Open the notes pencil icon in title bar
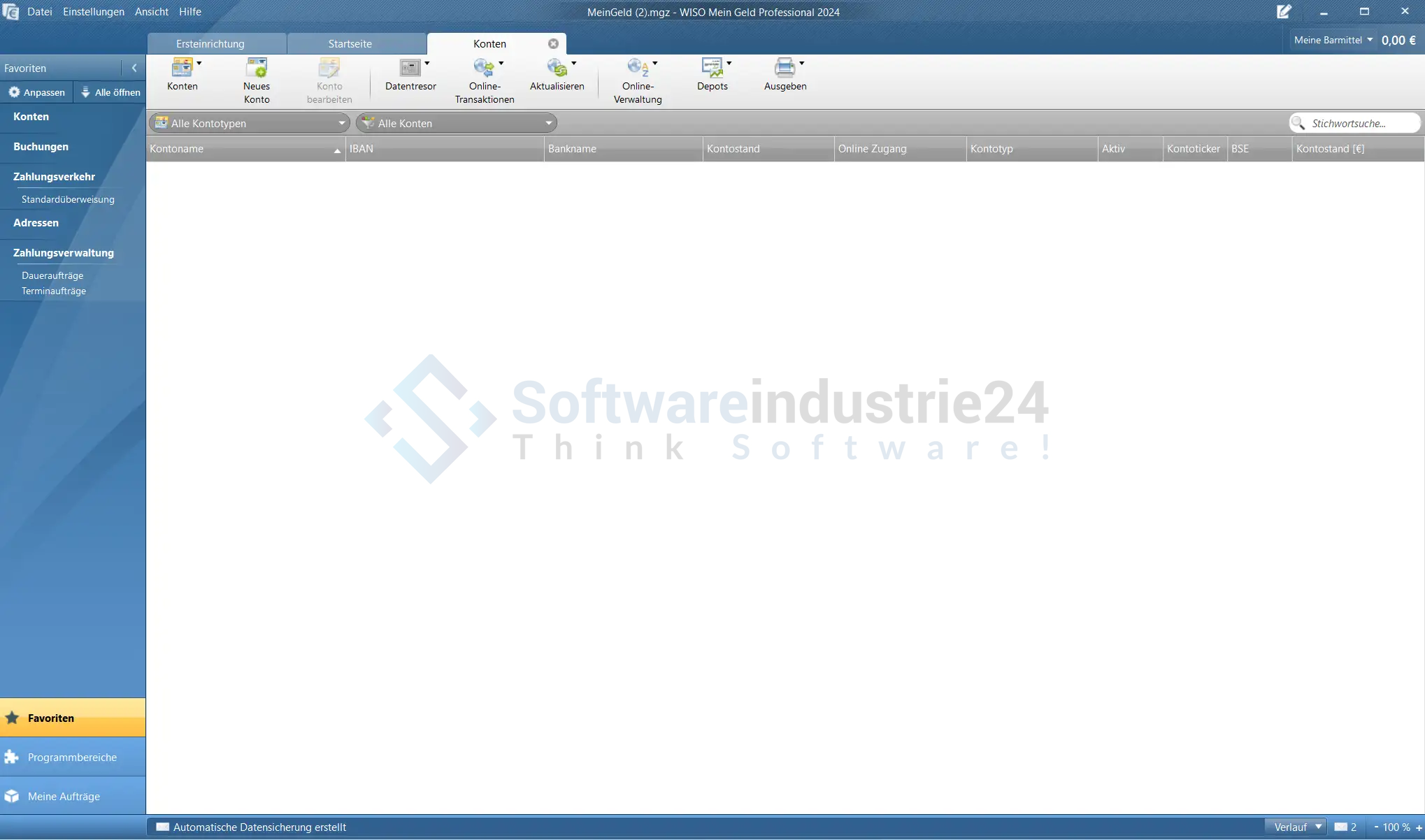Image resolution: width=1425 pixels, height=840 pixels. tap(1284, 12)
